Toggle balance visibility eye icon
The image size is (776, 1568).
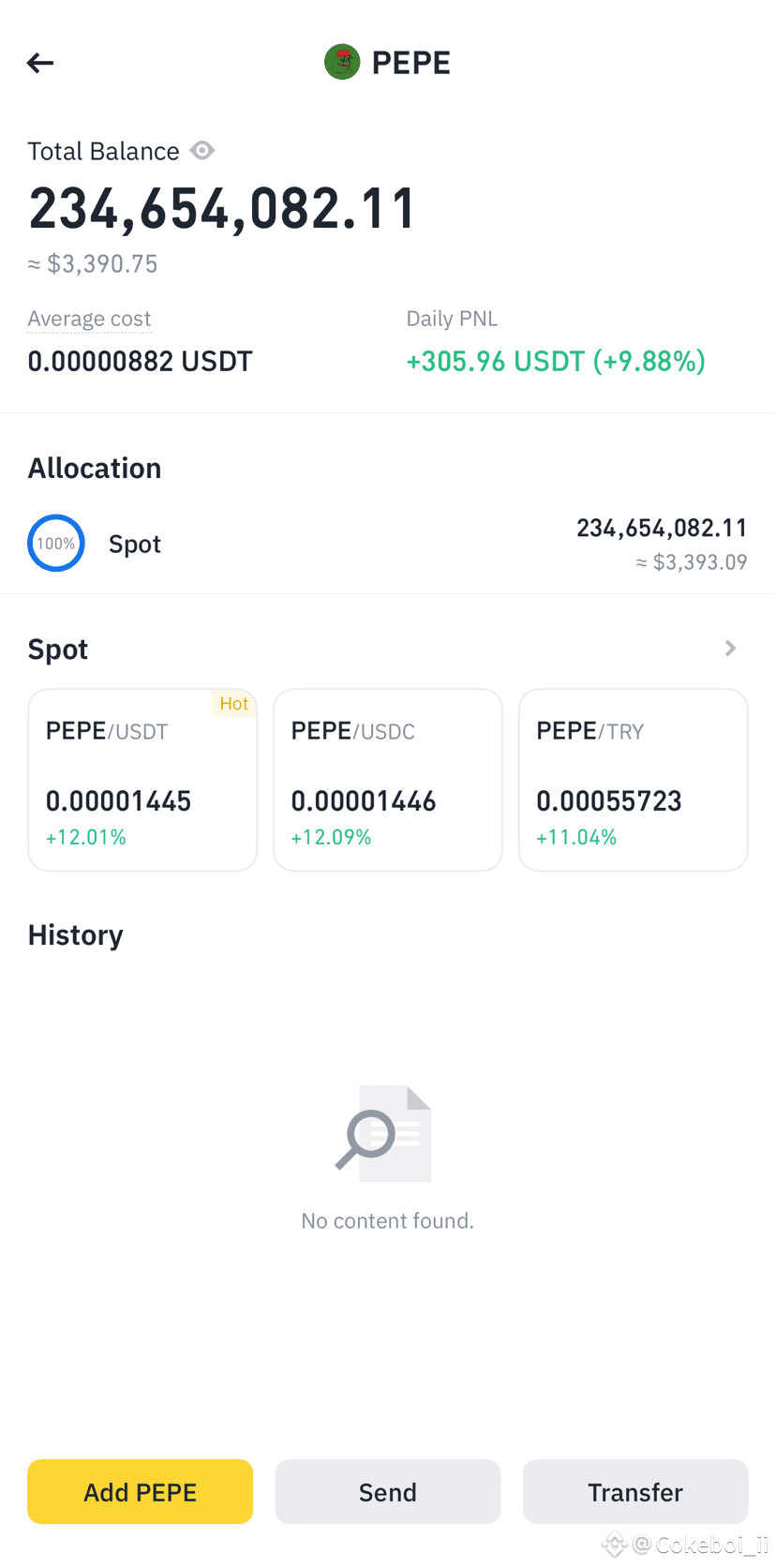pos(202,150)
